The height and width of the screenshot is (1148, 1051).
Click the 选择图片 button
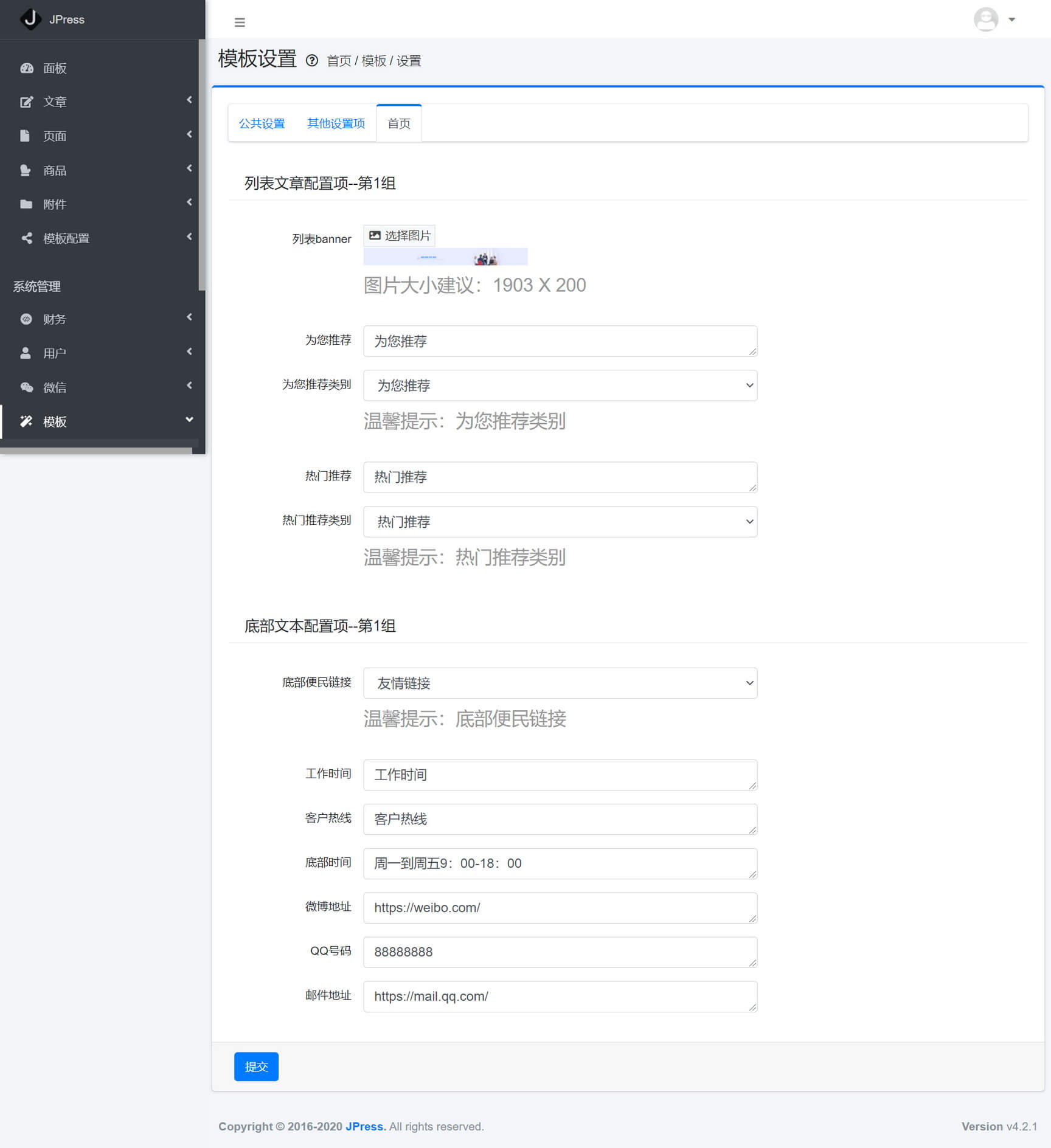400,235
